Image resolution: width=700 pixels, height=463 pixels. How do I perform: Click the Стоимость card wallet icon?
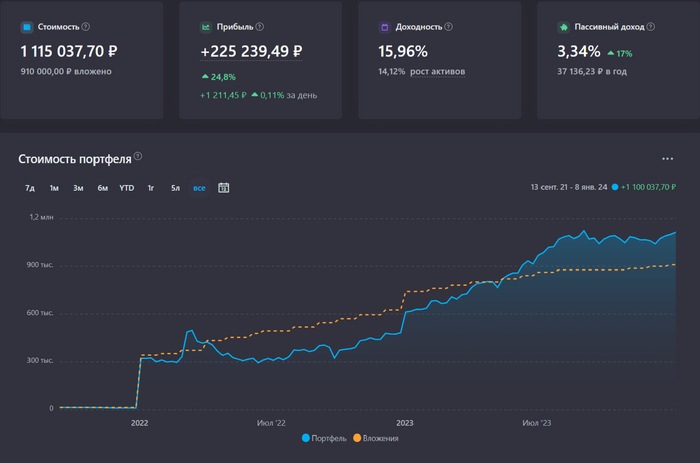[x=26, y=27]
